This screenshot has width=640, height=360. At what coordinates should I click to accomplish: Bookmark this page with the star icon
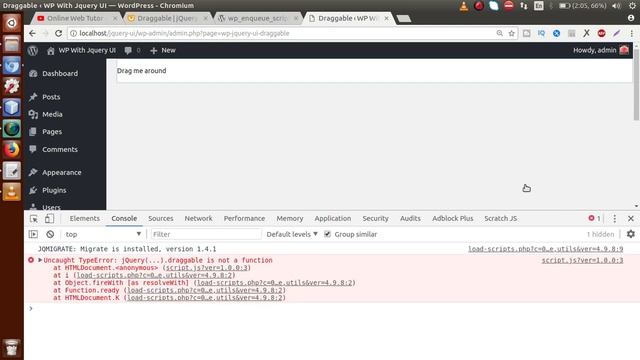click(511, 33)
